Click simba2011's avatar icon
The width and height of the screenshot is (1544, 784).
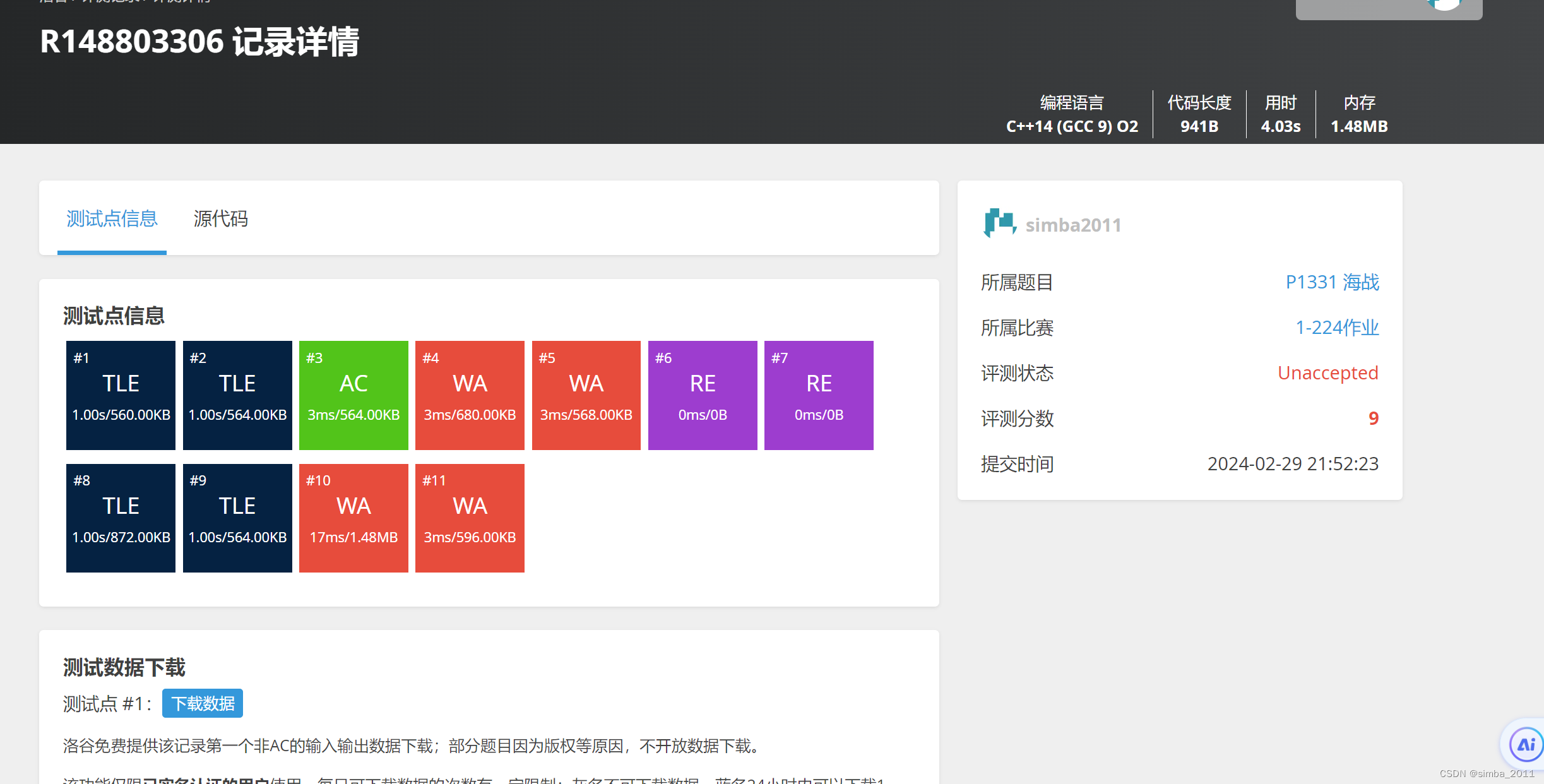tap(999, 224)
